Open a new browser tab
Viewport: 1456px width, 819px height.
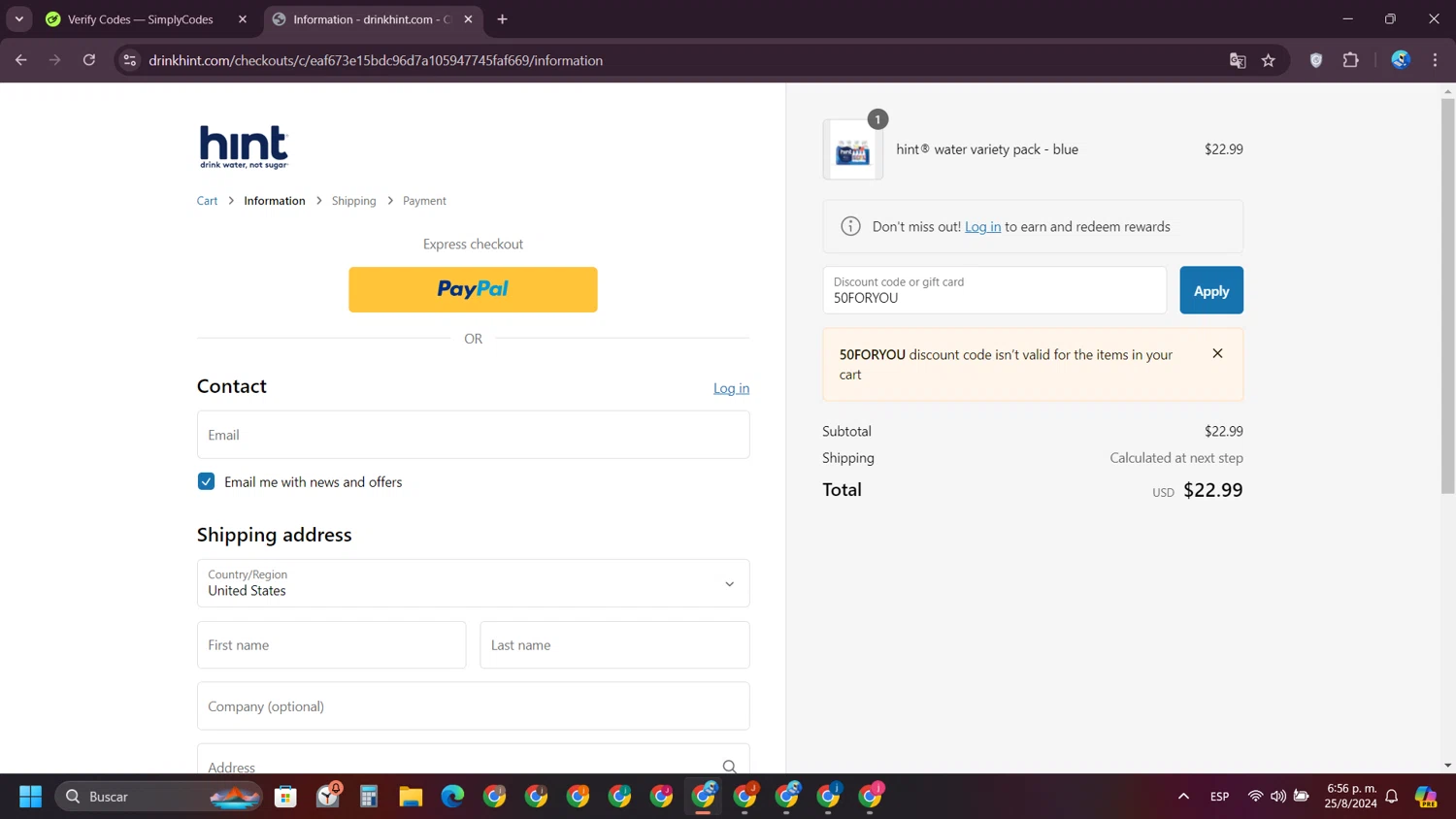pyautogui.click(x=502, y=19)
